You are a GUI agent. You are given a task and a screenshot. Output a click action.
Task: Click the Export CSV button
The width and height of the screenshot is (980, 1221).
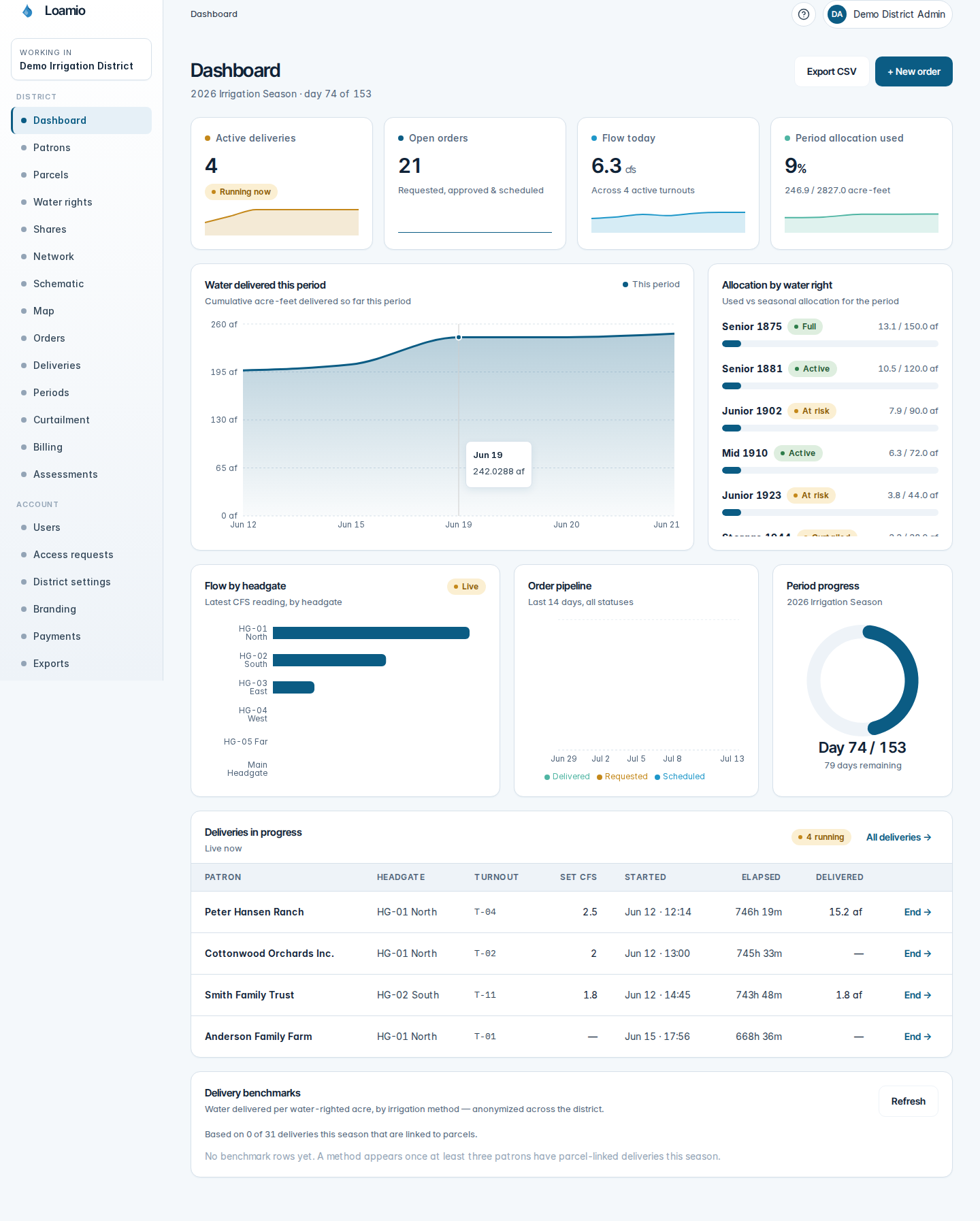[832, 71]
